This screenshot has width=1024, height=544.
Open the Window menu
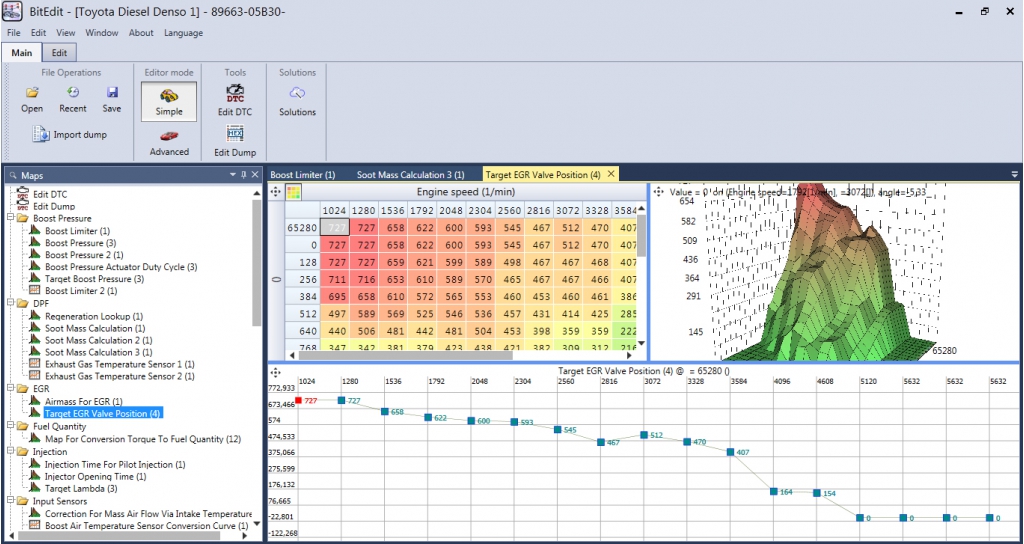click(x=102, y=33)
